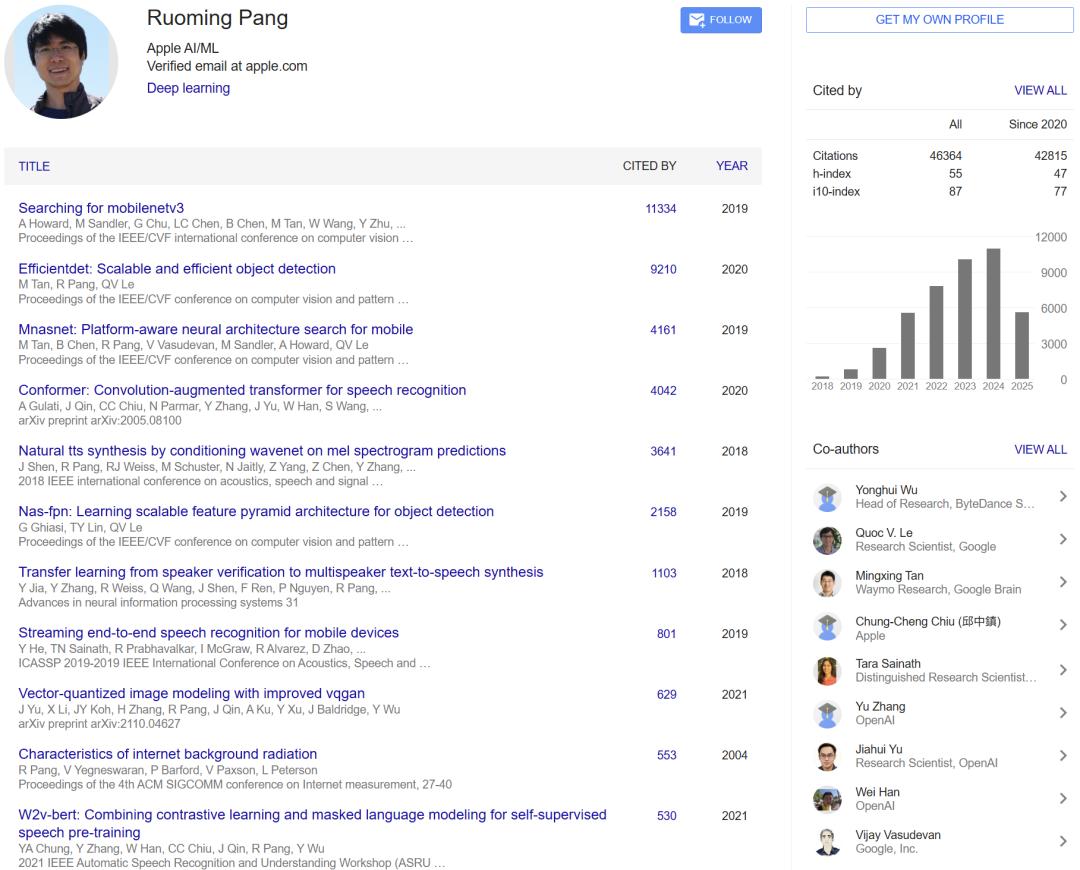Screen dimensions: 1080x870
Task: Click Yu Zhang's placeholder avatar
Action: [827, 713]
